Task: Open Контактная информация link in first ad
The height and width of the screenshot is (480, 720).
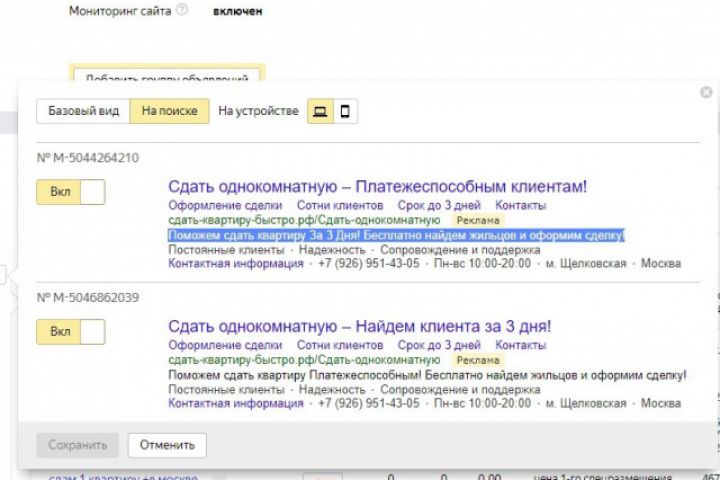Action: [236, 264]
